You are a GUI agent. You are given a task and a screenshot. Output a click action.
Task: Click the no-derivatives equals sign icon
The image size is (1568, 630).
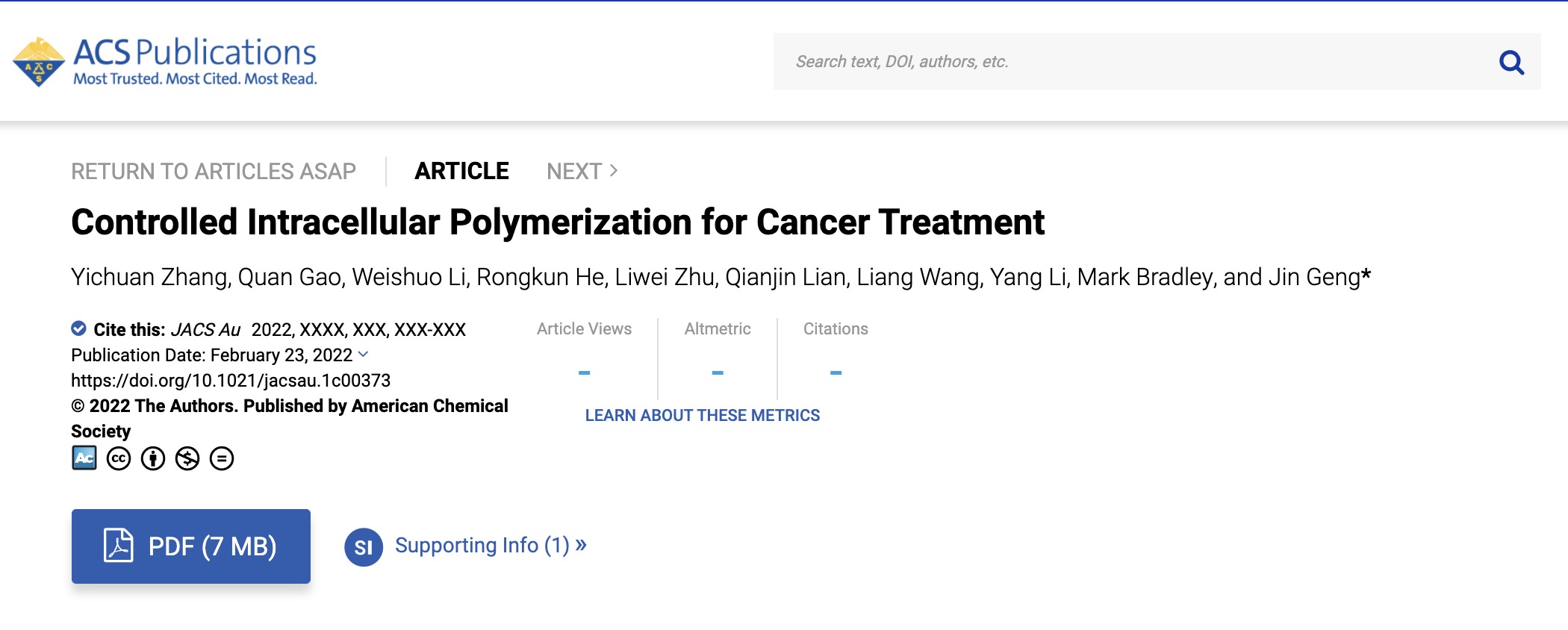tap(222, 458)
